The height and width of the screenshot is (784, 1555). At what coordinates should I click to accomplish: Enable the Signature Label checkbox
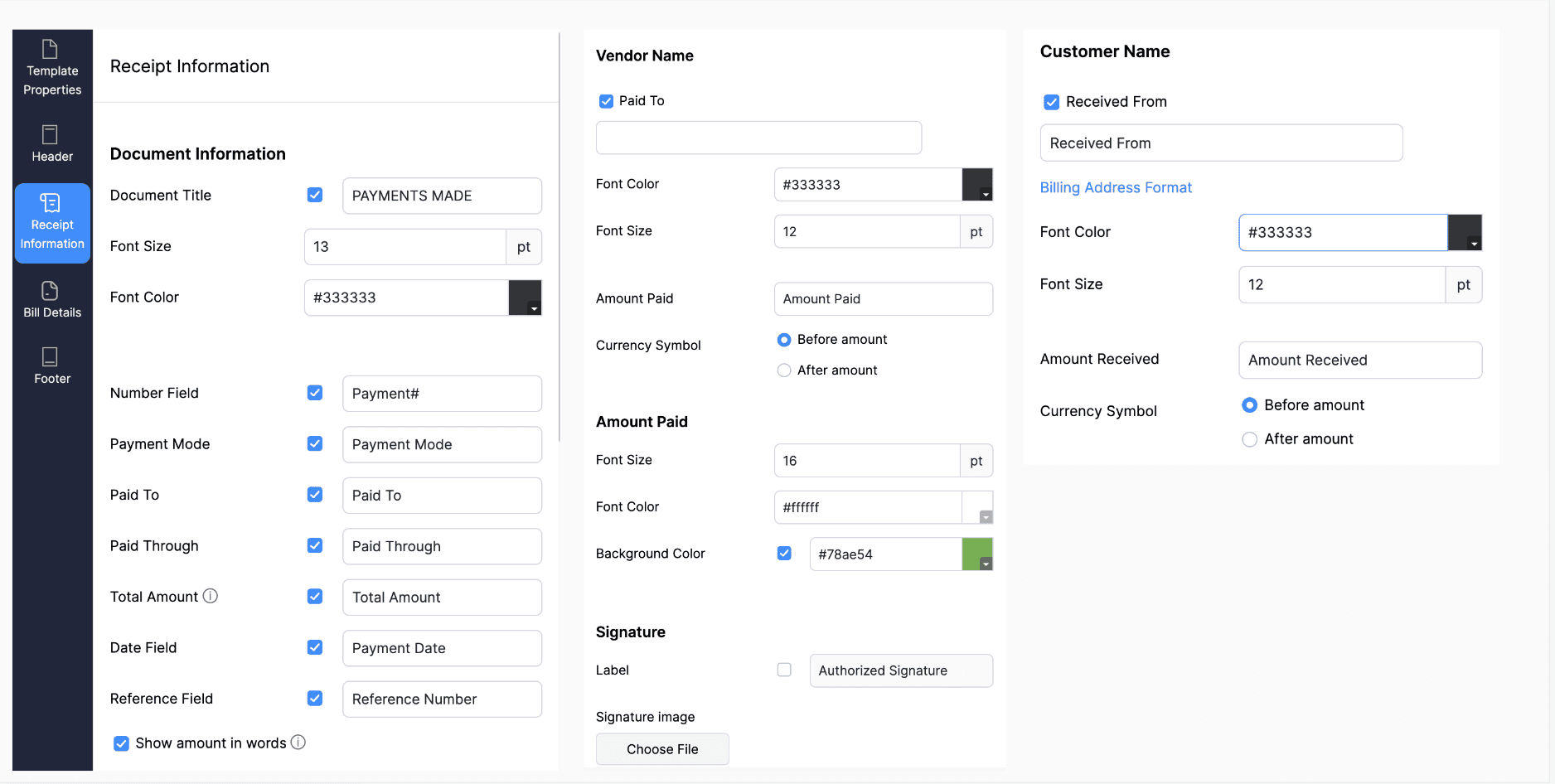tap(784, 670)
